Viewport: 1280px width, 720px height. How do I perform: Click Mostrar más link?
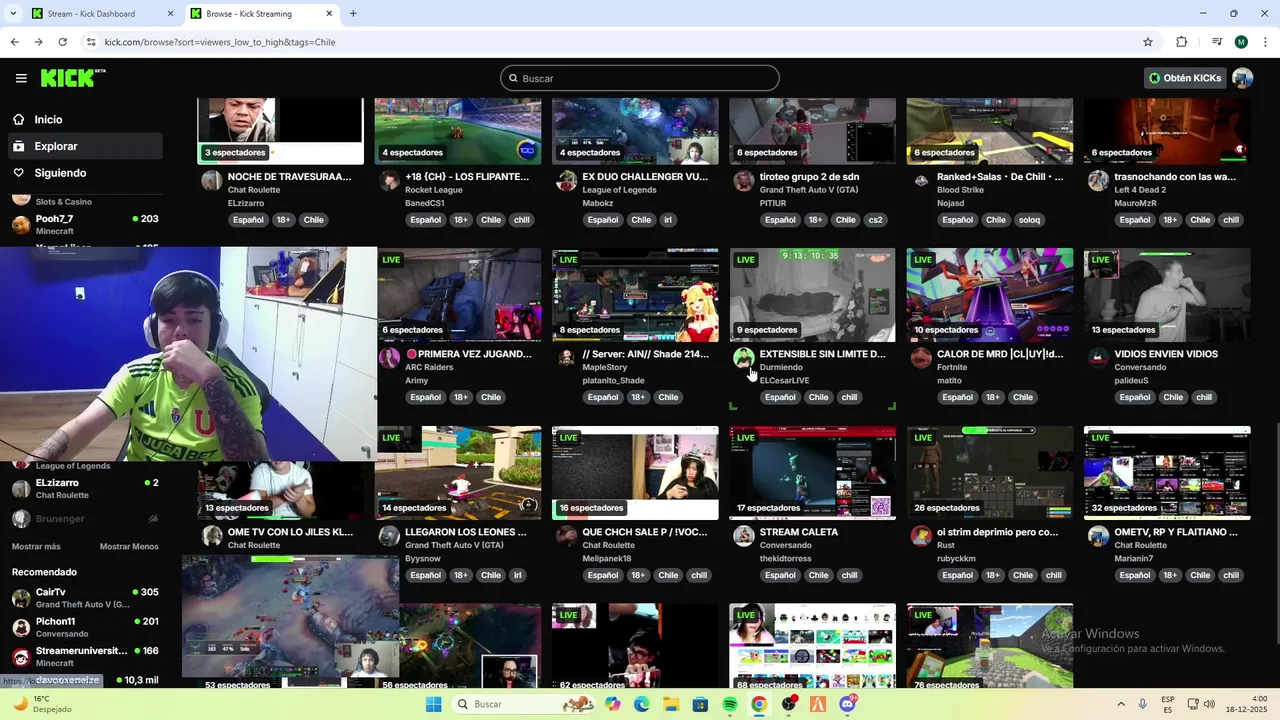pos(36,547)
